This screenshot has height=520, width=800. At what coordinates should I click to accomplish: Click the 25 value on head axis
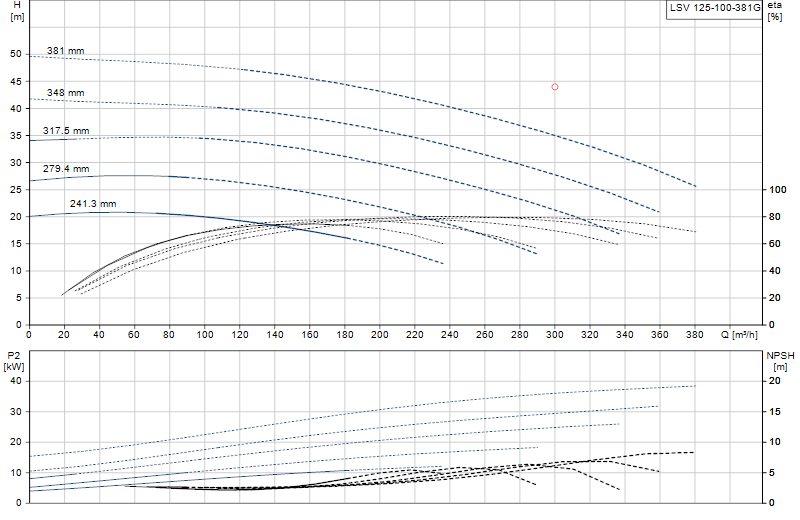16,190
